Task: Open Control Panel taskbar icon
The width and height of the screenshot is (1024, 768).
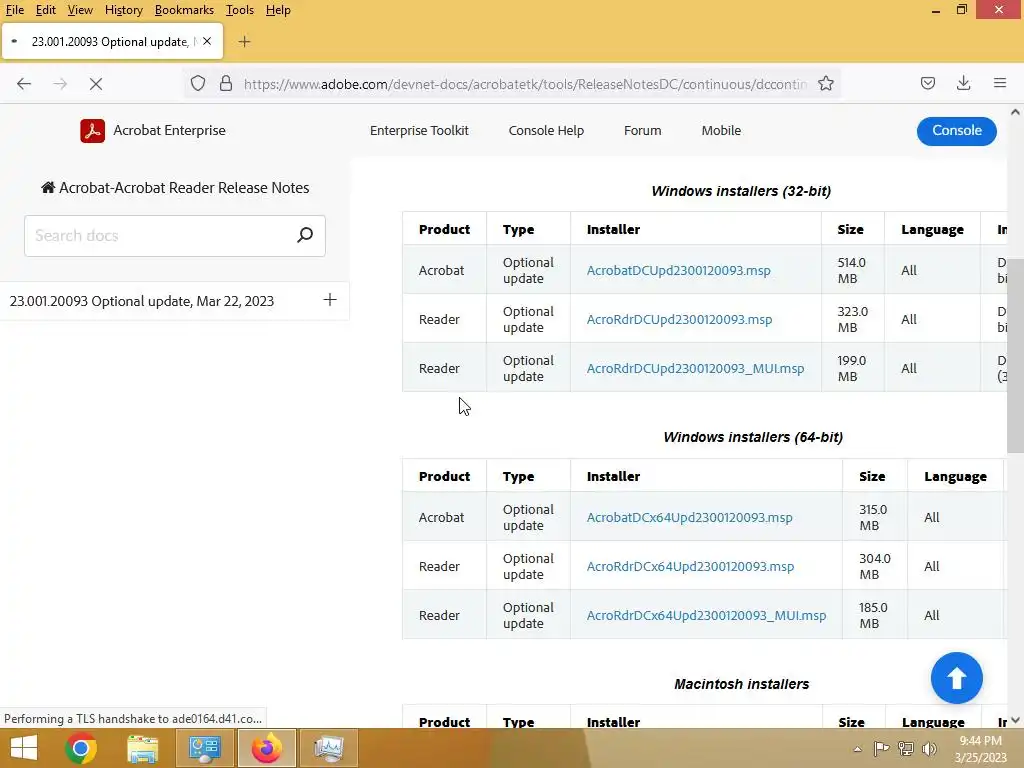Action: pos(204,748)
